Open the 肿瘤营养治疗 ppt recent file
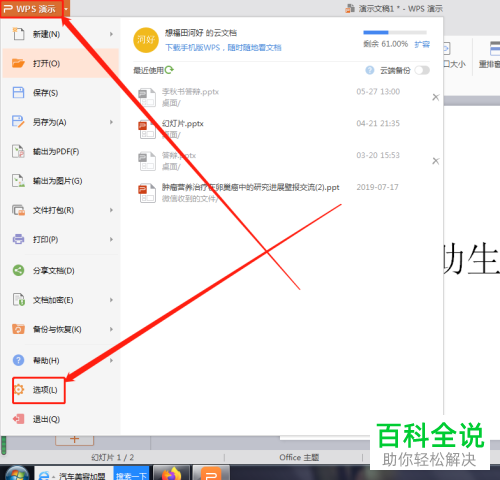The image size is (500, 480). [x=251, y=187]
